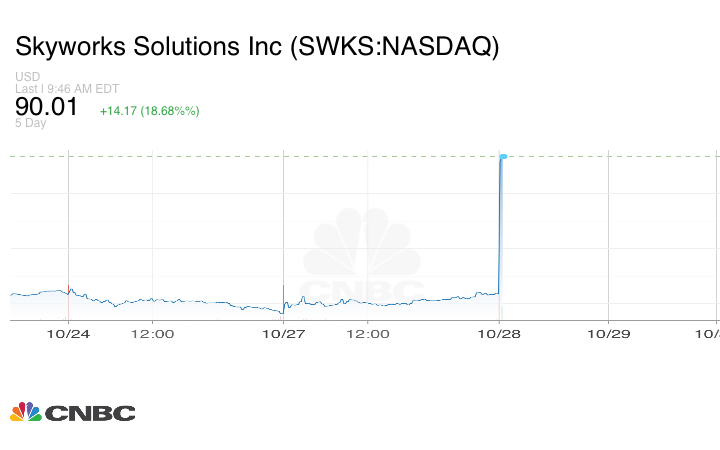Click the 12:00 label between 10/27 and 10/28

[x=367, y=335]
